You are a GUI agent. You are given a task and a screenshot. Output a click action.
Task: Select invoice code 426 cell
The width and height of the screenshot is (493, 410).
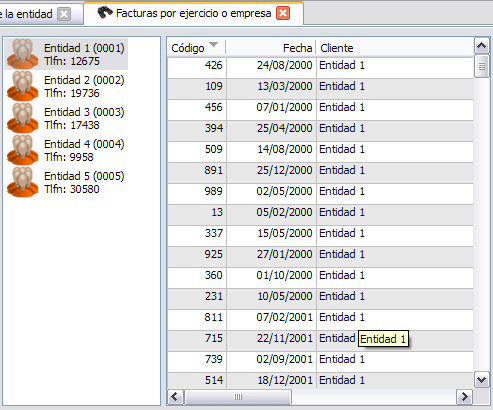pos(197,68)
